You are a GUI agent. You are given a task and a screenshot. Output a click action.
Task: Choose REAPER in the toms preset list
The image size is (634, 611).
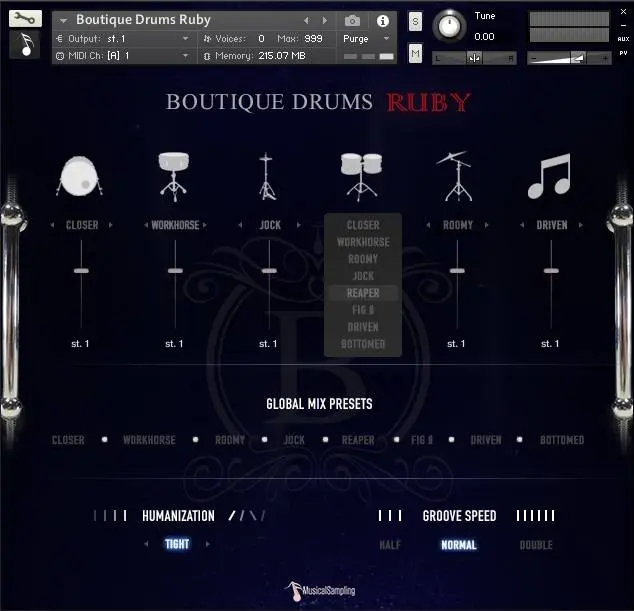click(x=363, y=293)
